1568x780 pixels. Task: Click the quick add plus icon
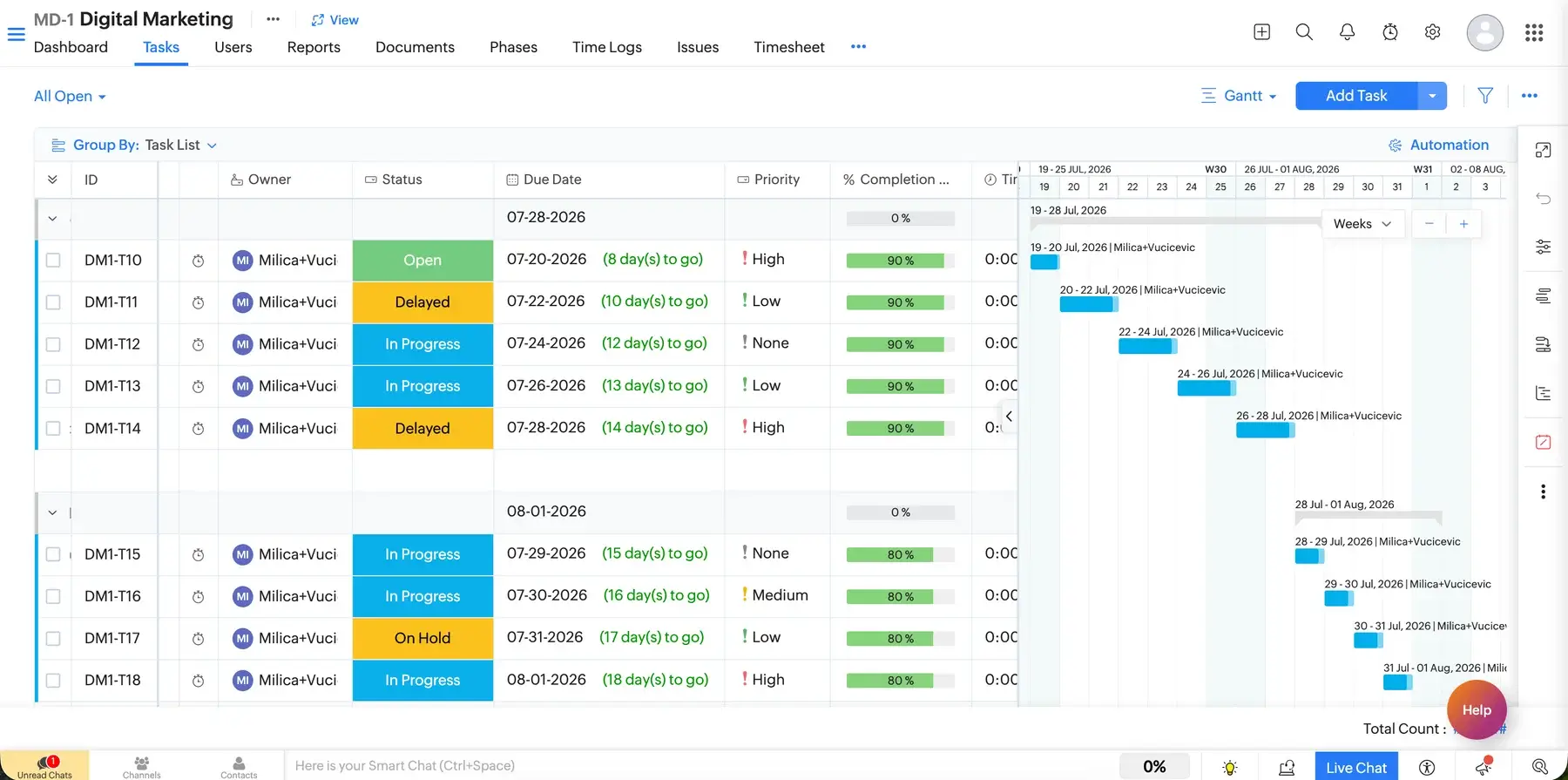1261,32
